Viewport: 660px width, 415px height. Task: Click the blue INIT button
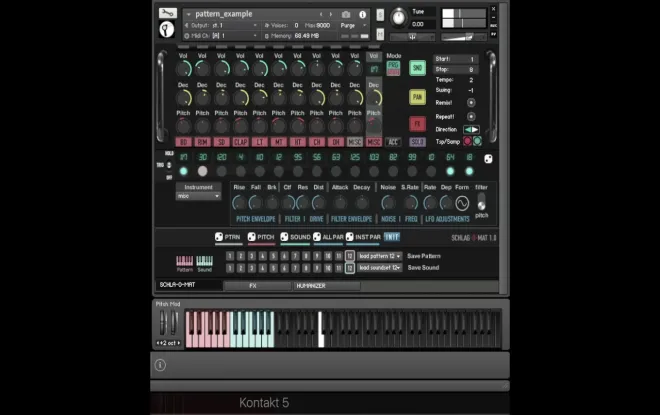coord(392,237)
